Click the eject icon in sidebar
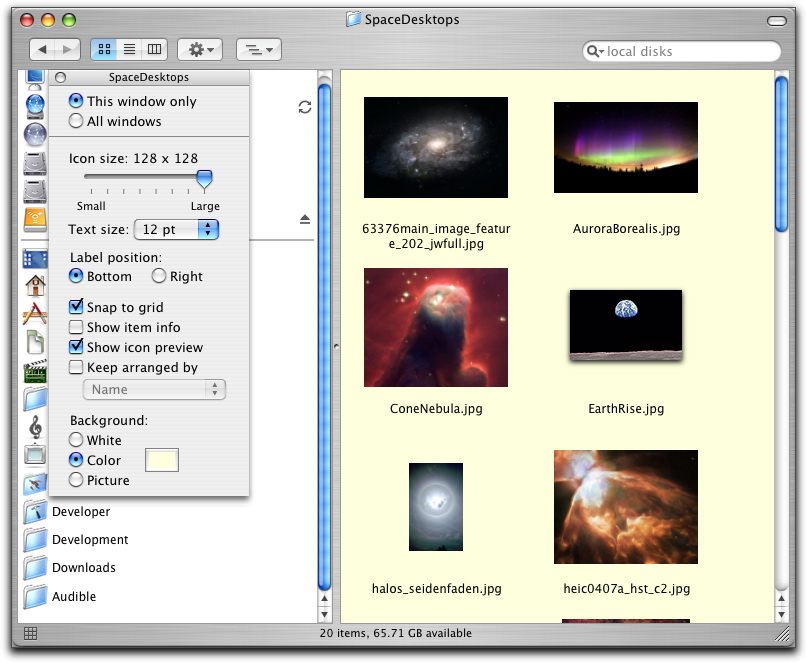 point(305,219)
